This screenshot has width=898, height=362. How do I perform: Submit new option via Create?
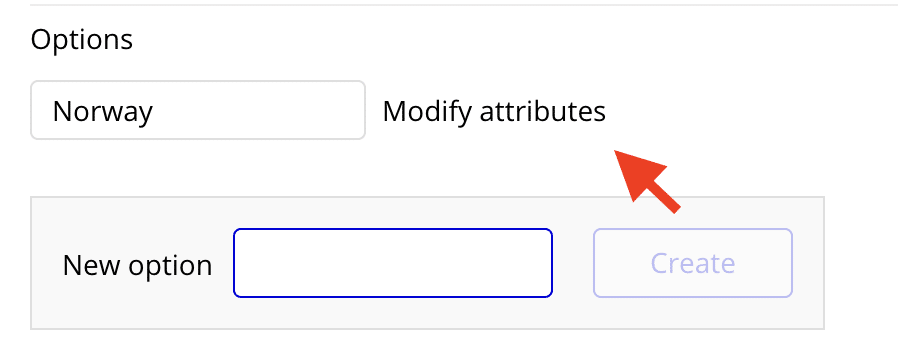pos(693,263)
